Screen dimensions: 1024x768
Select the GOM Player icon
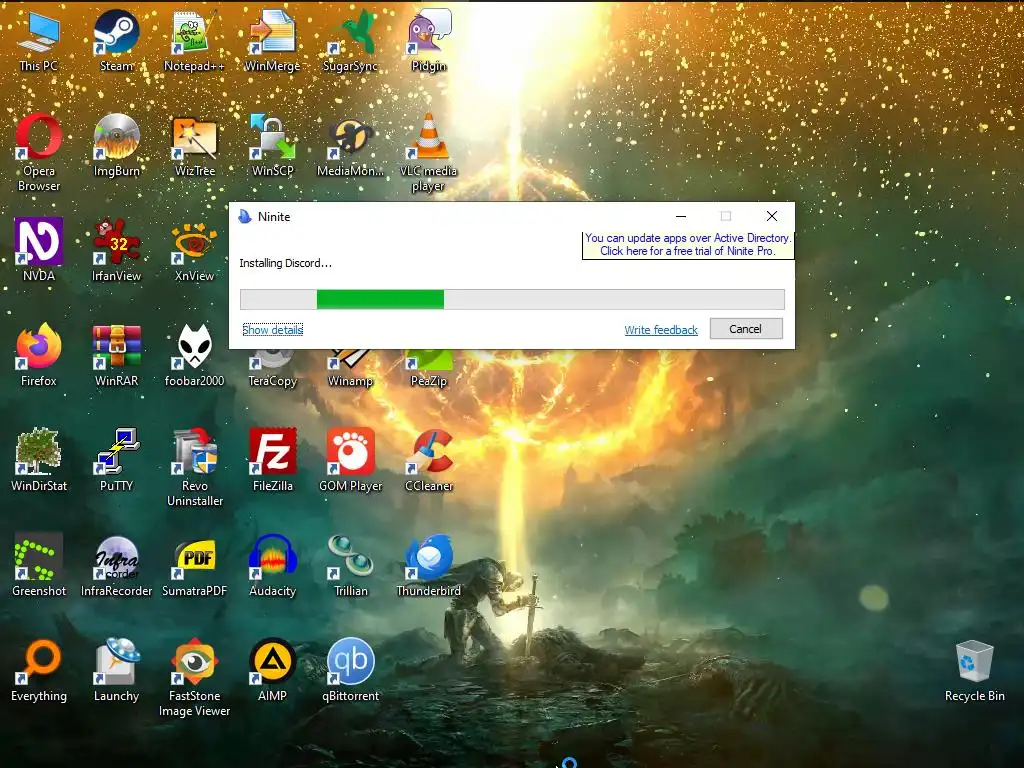pyautogui.click(x=350, y=460)
